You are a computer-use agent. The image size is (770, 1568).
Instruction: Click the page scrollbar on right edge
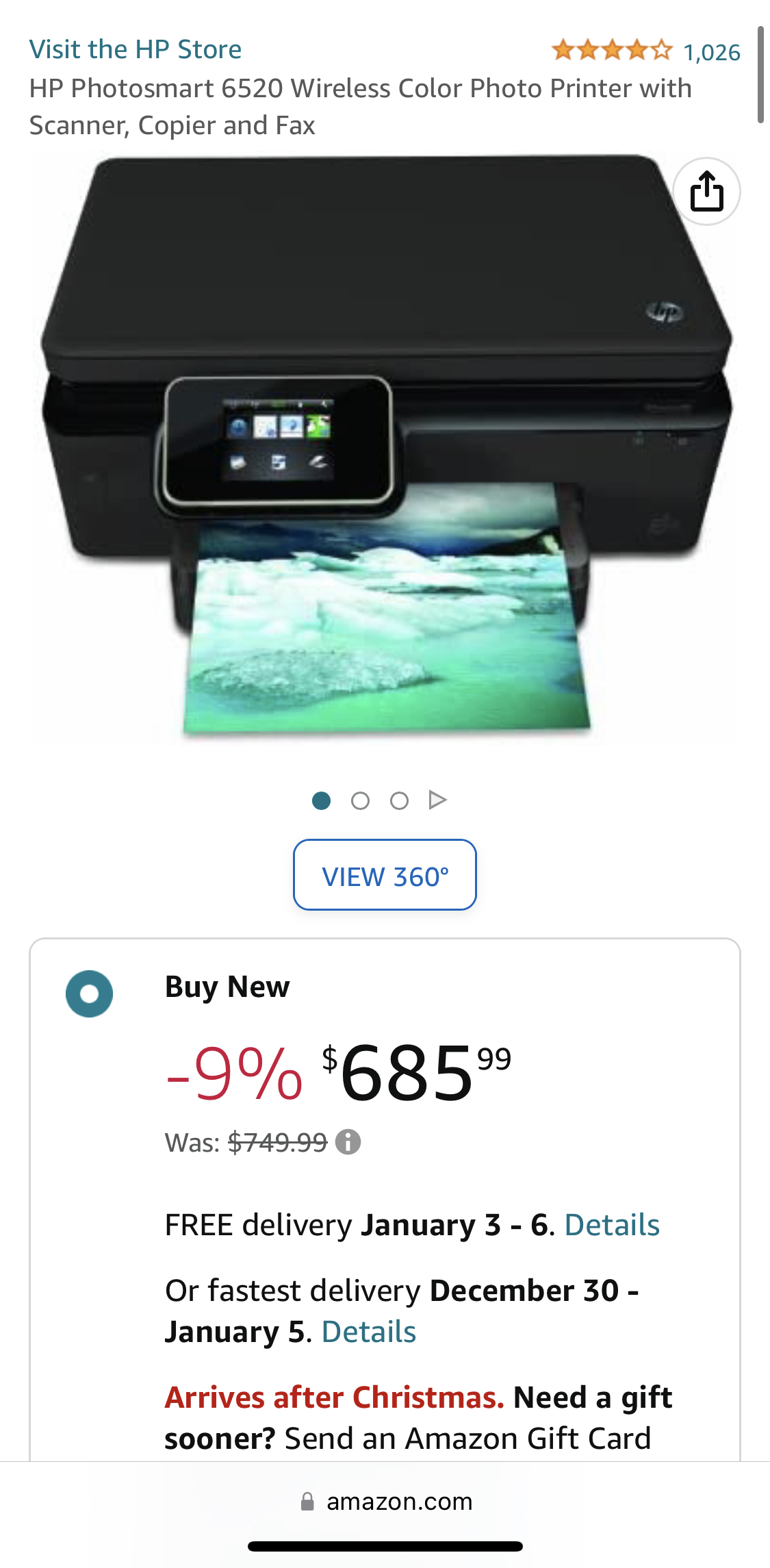pos(760,75)
